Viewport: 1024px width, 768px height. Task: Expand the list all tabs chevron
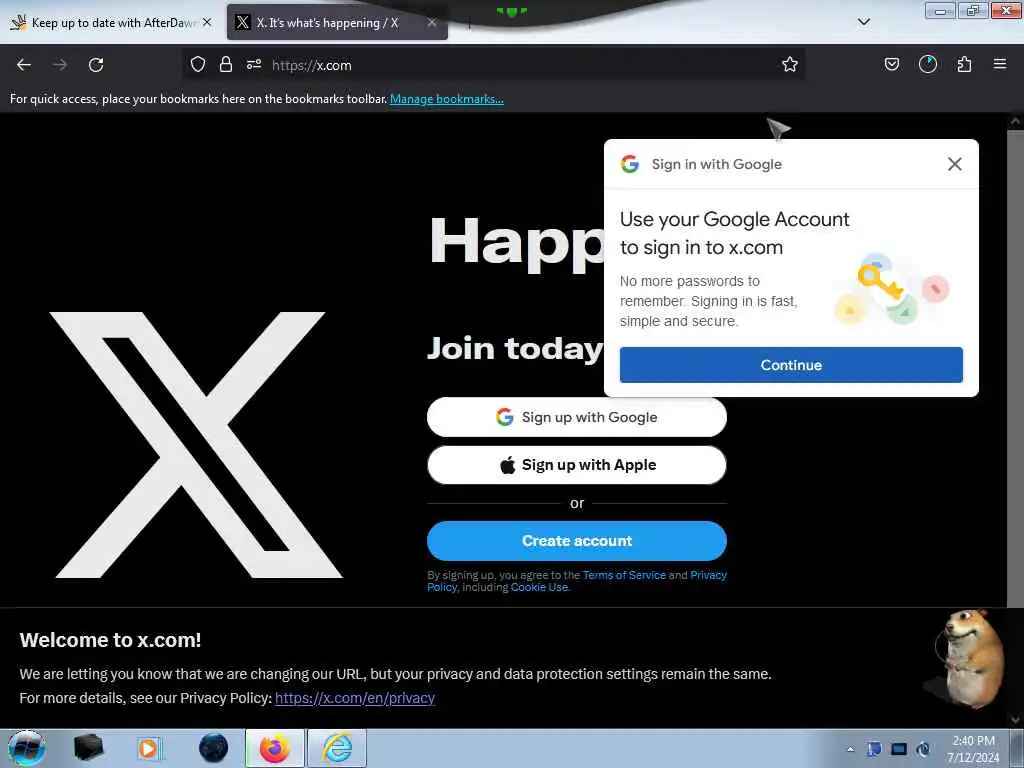pyautogui.click(x=864, y=22)
